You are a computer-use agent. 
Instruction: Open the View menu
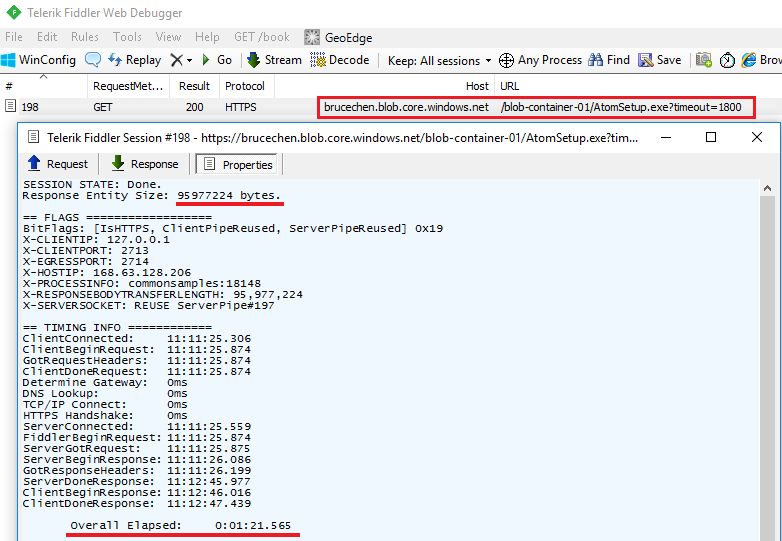(168, 37)
